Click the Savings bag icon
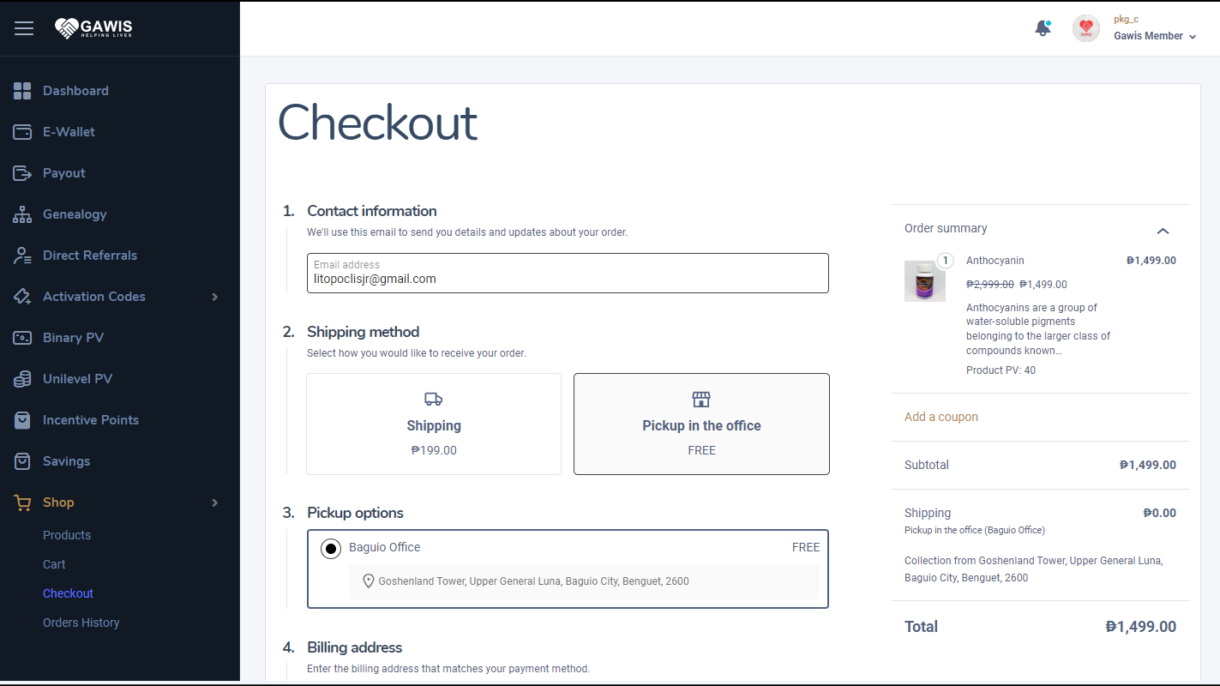1220x686 pixels. 22,461
